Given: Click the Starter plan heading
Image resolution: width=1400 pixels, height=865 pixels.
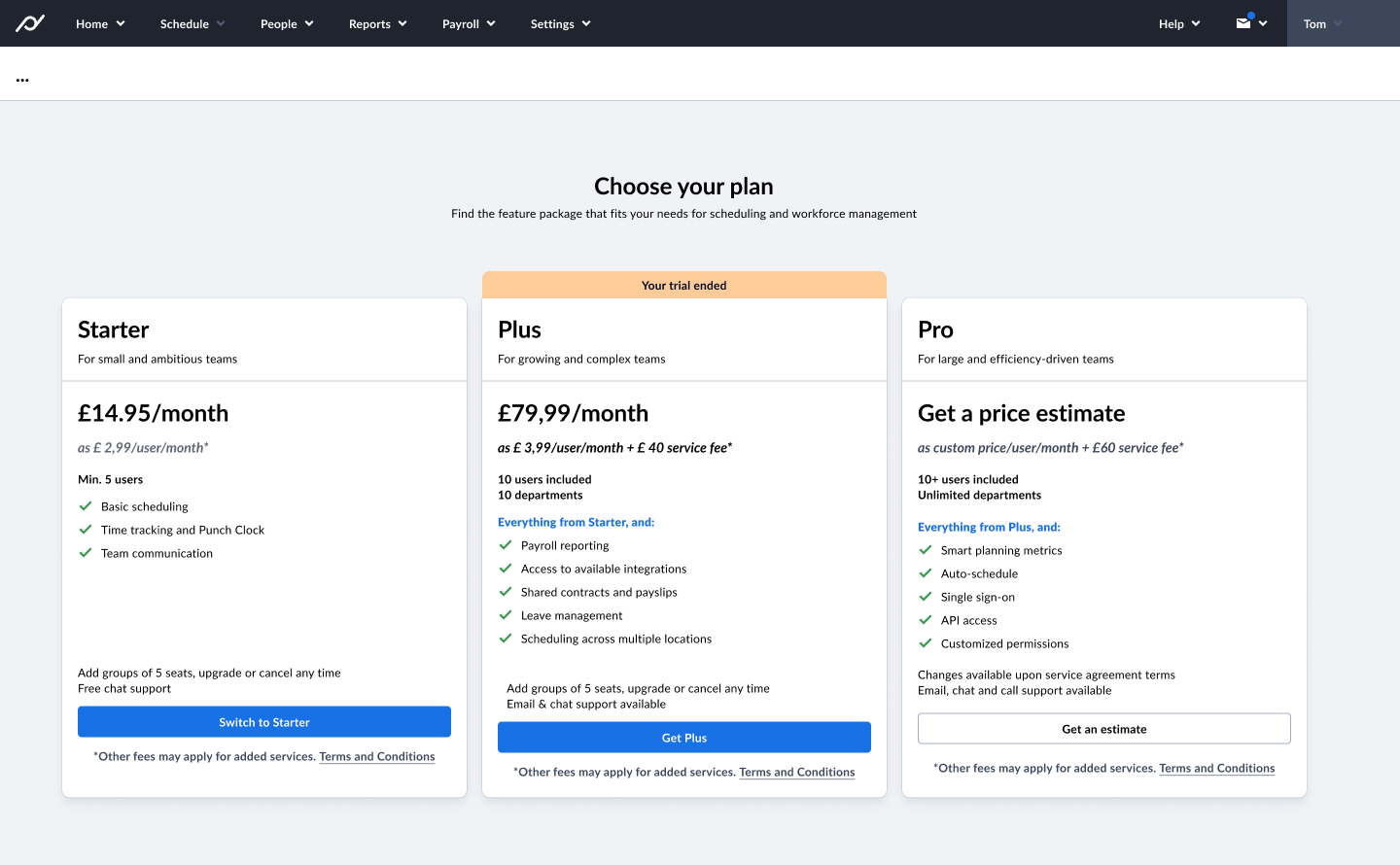Looking at the screenshot, I should (x=114, y=329).
